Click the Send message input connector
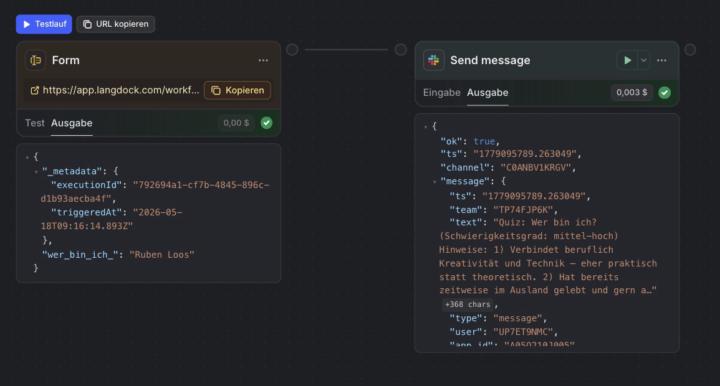This screenshot has width=720, height=386. [x=400, y=50]
